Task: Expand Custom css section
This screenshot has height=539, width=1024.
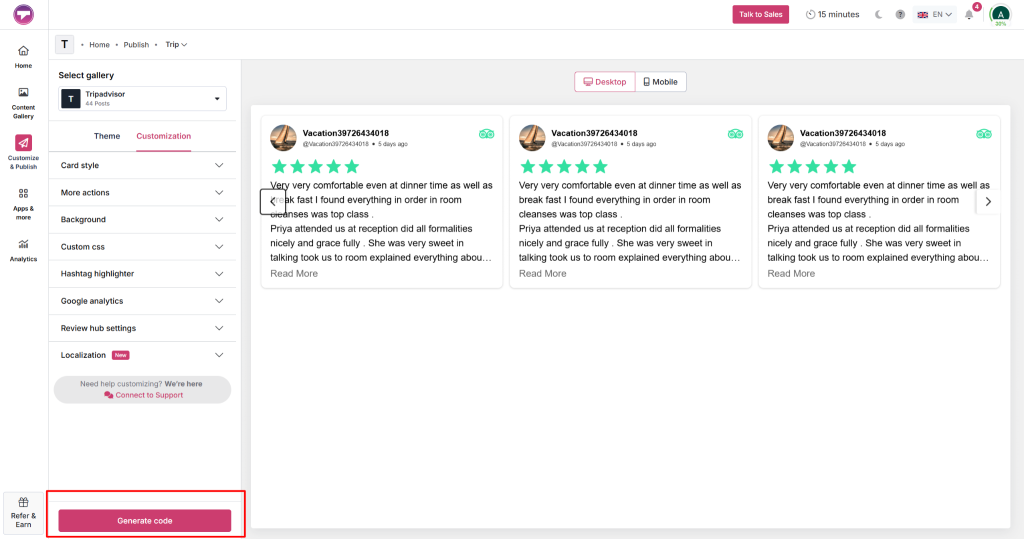Action: (x=142, y=247)
